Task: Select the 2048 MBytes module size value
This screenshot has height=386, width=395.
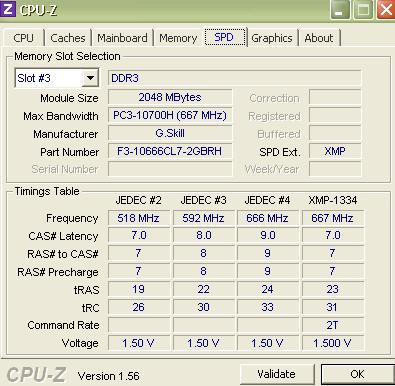Action: click(170, 97)
